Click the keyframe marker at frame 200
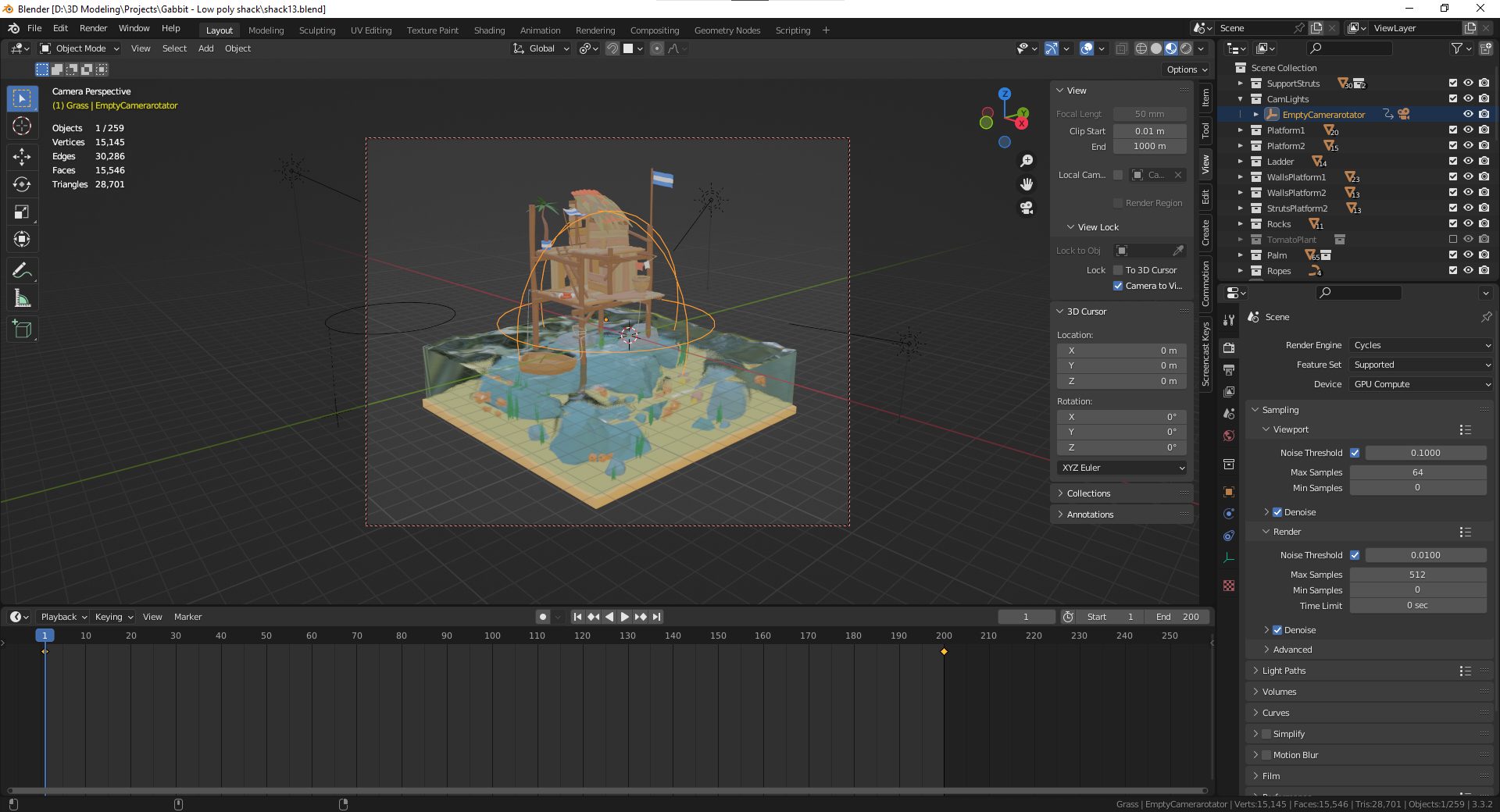This screenshot has height=812, width=1500. [944, 651]
